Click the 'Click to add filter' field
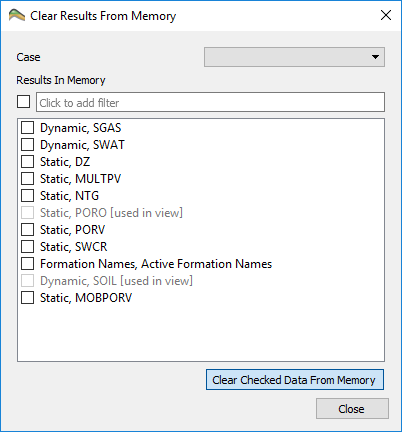Image resolution: width=402 pixels, height=432 pixels. [210, 102]
